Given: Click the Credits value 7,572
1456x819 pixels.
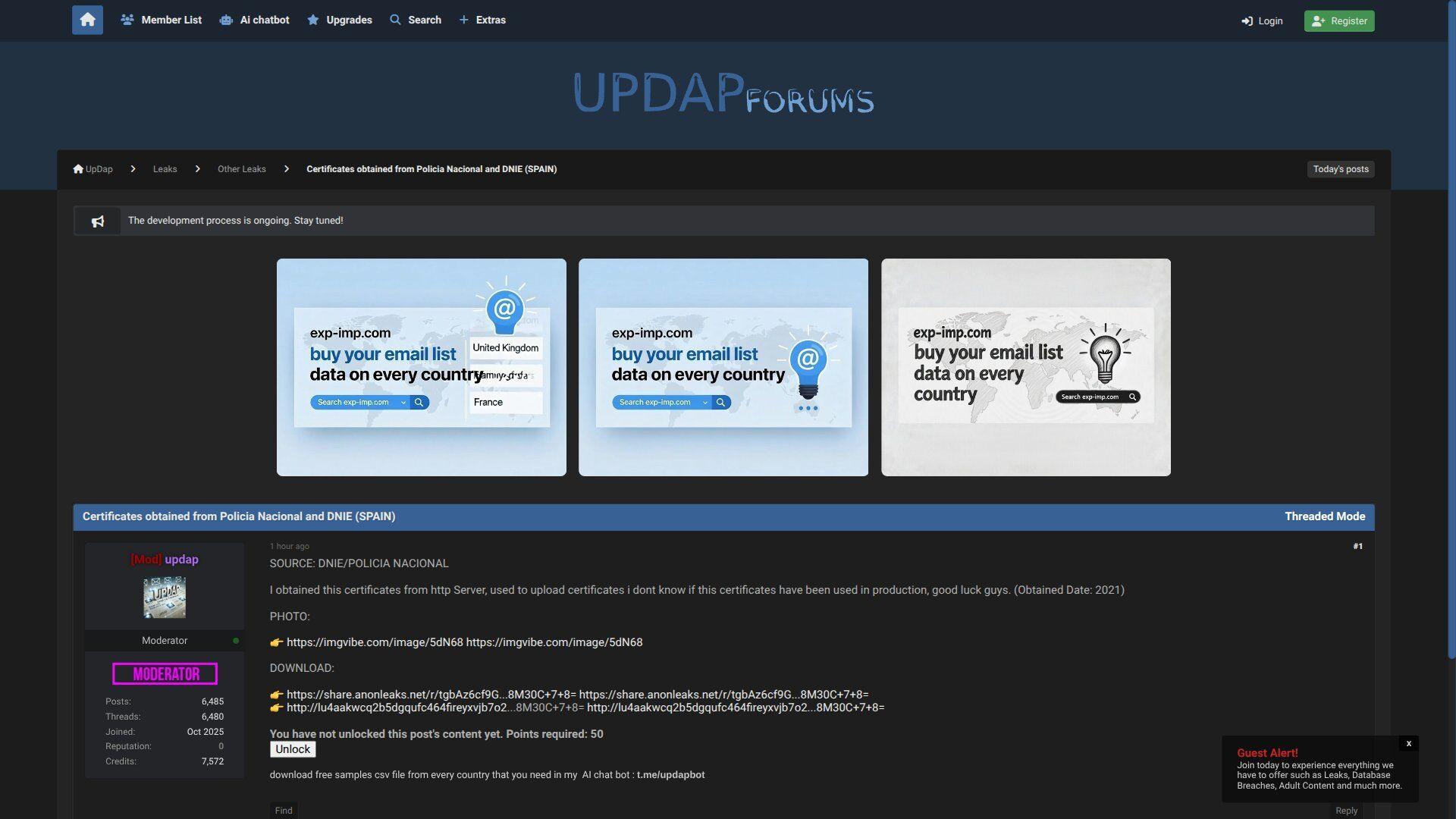Looking at the screenshot, I should tap(212, 761).
